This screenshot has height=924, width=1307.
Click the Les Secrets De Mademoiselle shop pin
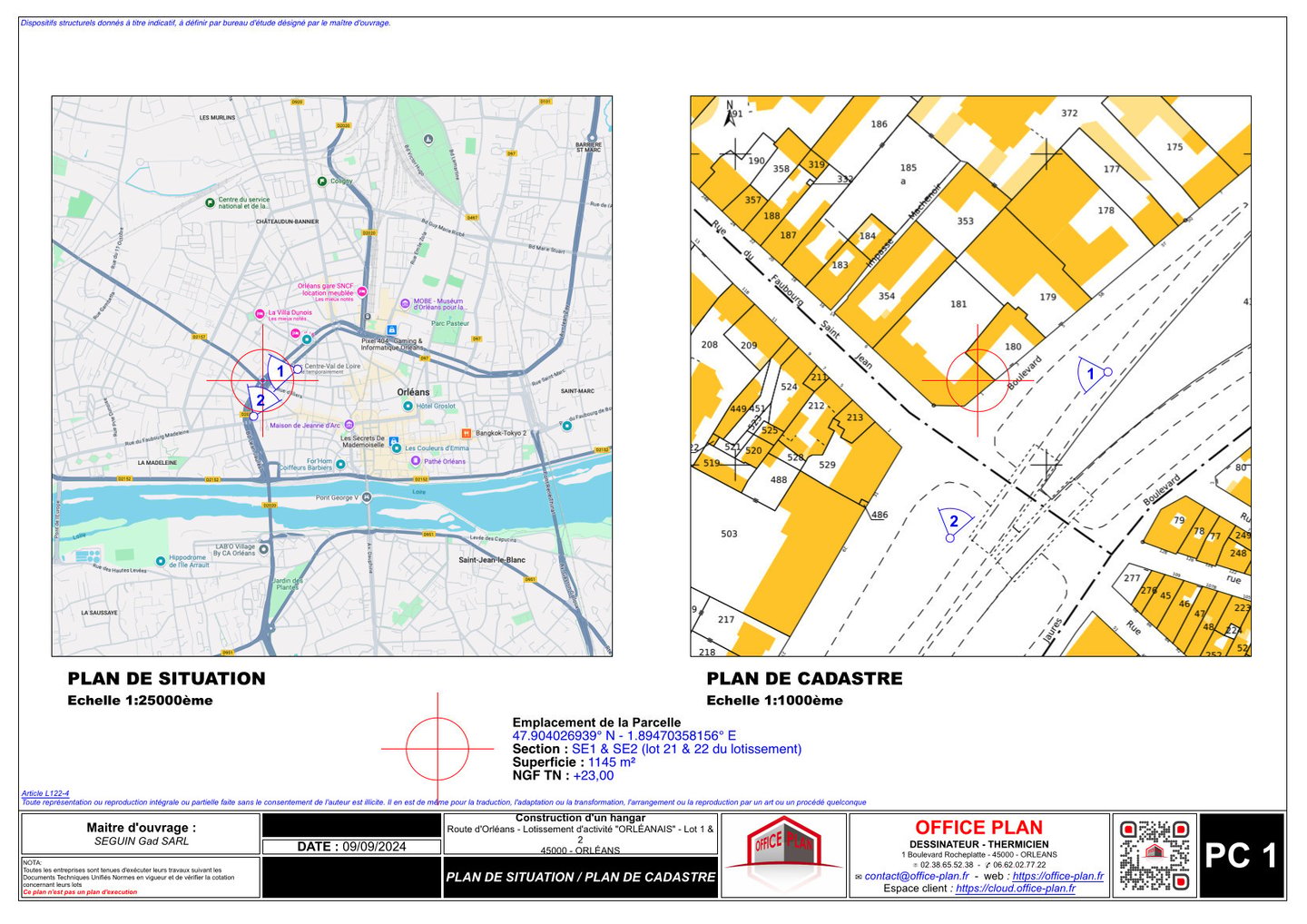[394, 440]
